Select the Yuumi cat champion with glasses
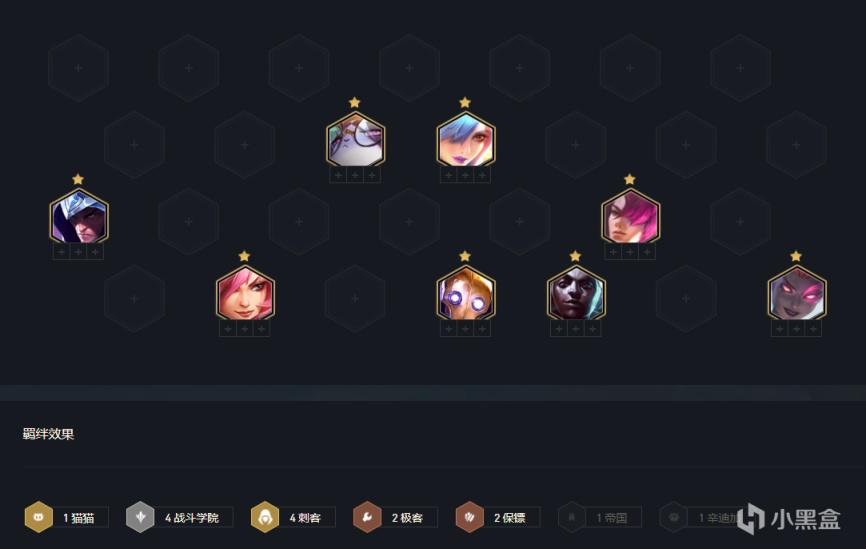Viewport: 866px width, 549px height. [355, 139]
